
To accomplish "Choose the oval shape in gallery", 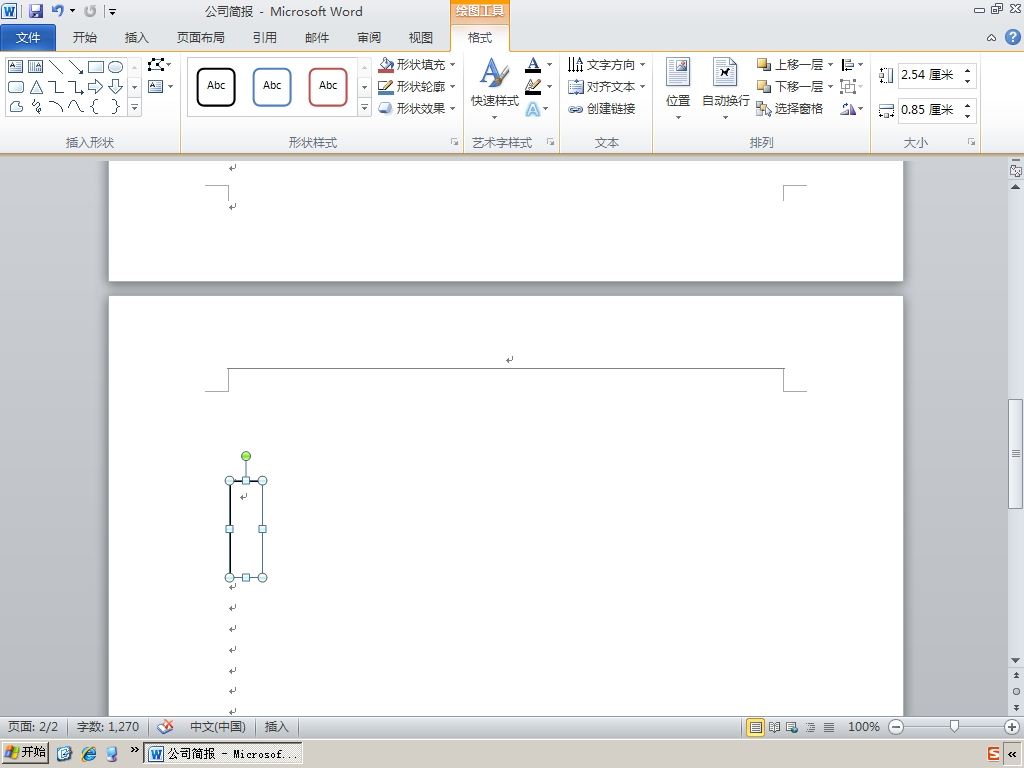I will 116,67.
